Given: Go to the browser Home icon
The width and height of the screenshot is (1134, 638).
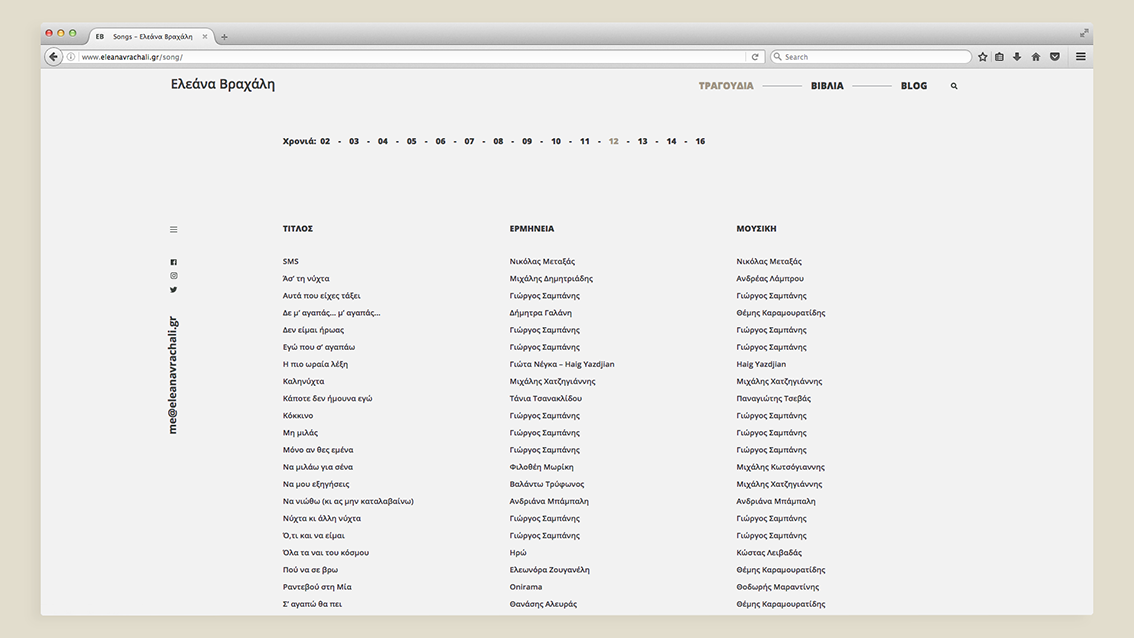Looking at the screenshot, I should click(1036, 57).
